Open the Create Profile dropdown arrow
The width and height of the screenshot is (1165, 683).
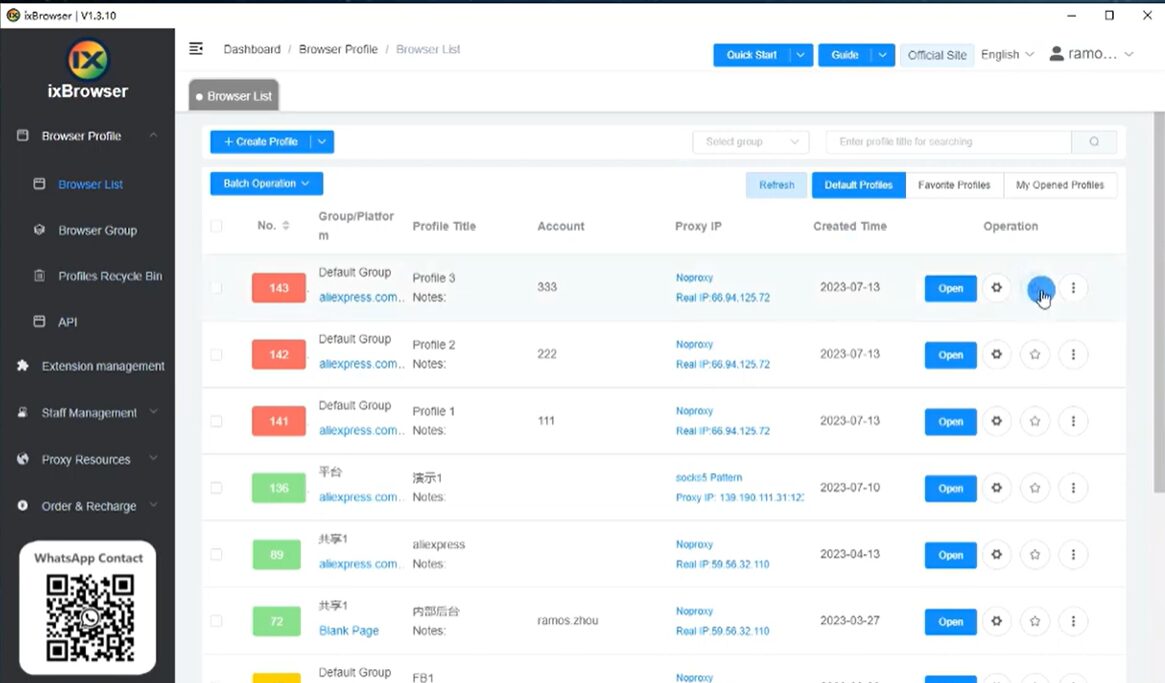(x=322, y=142)
